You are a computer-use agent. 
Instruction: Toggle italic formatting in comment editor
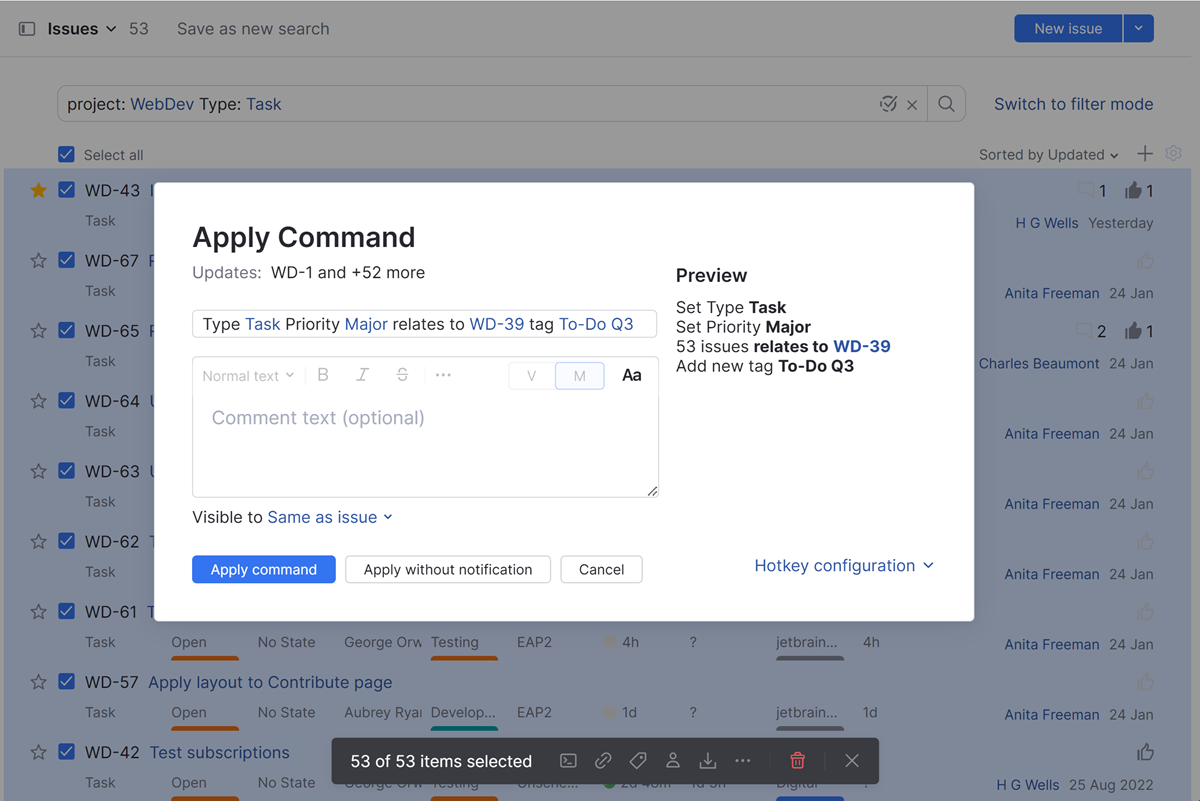click(x=362, y=374)
